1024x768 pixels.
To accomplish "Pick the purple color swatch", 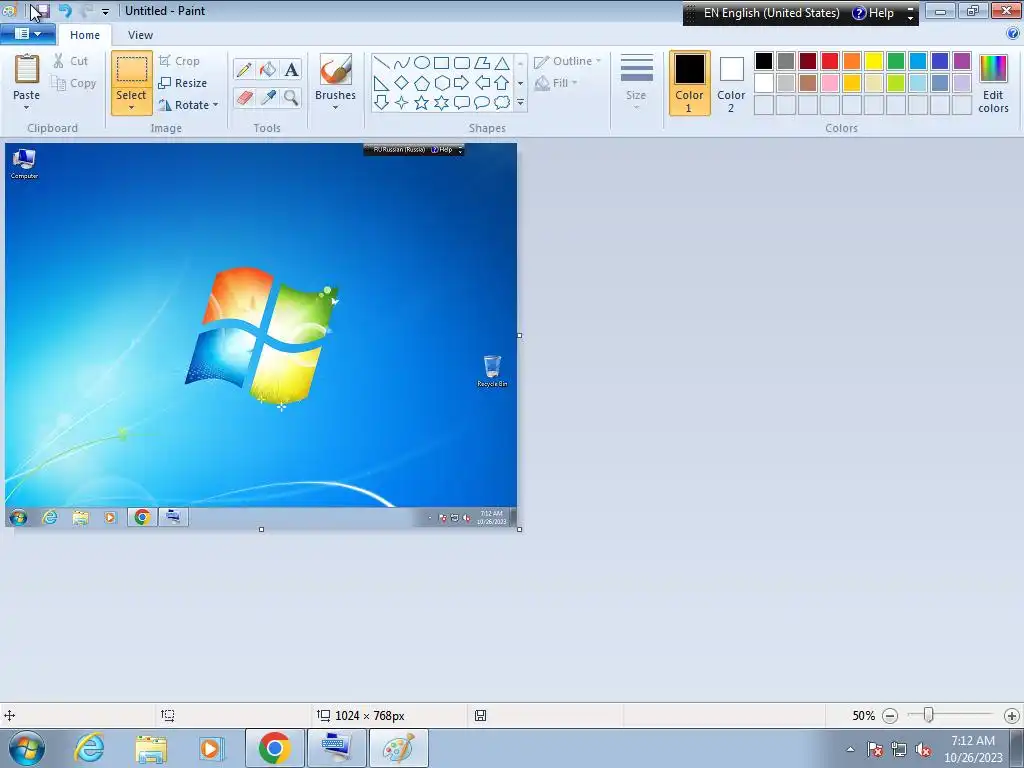I will click(x=962, y=61).
